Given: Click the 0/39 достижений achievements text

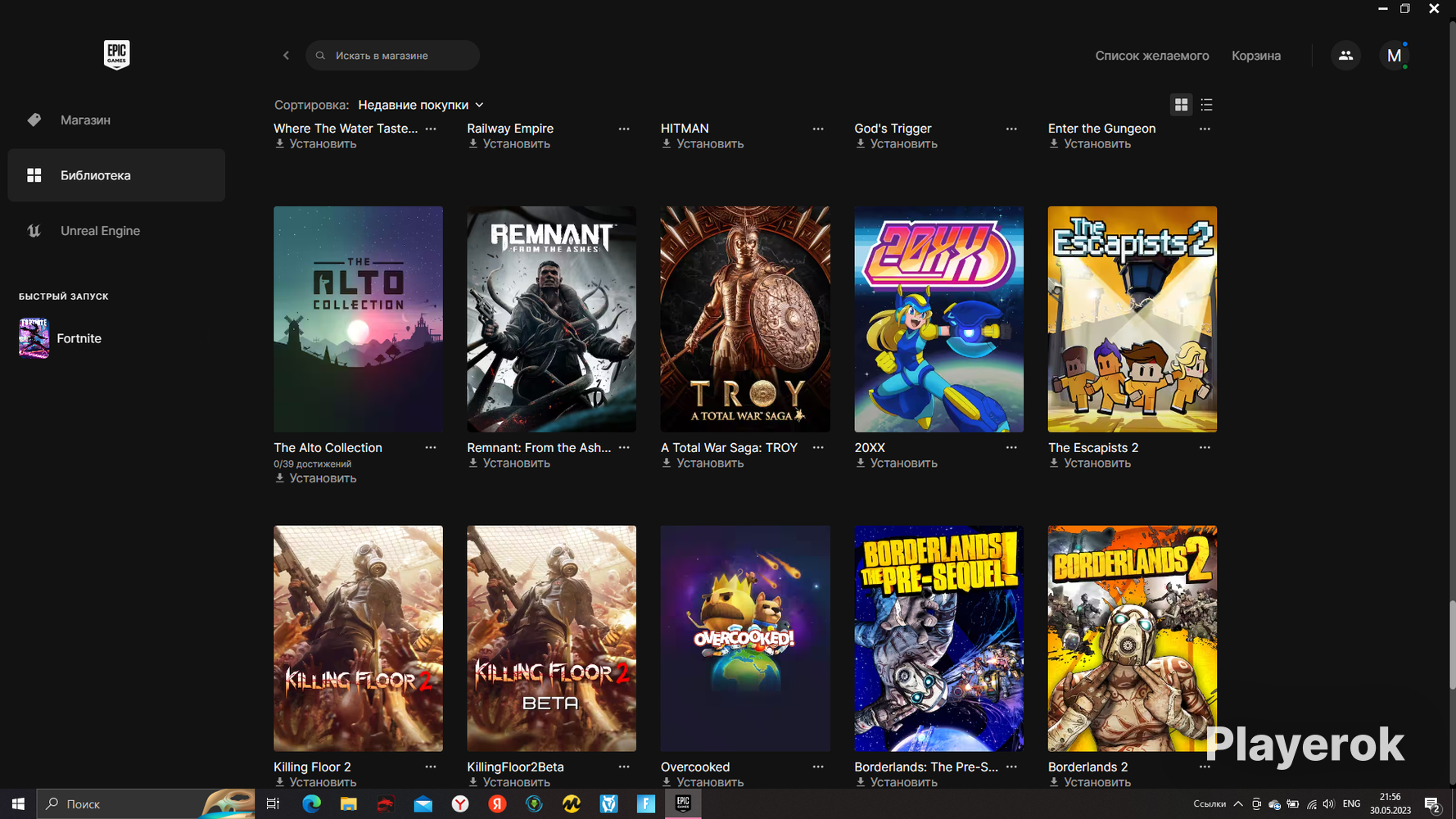Looking at the screenshot, I should pyautogui.click(x=312, y=464).
